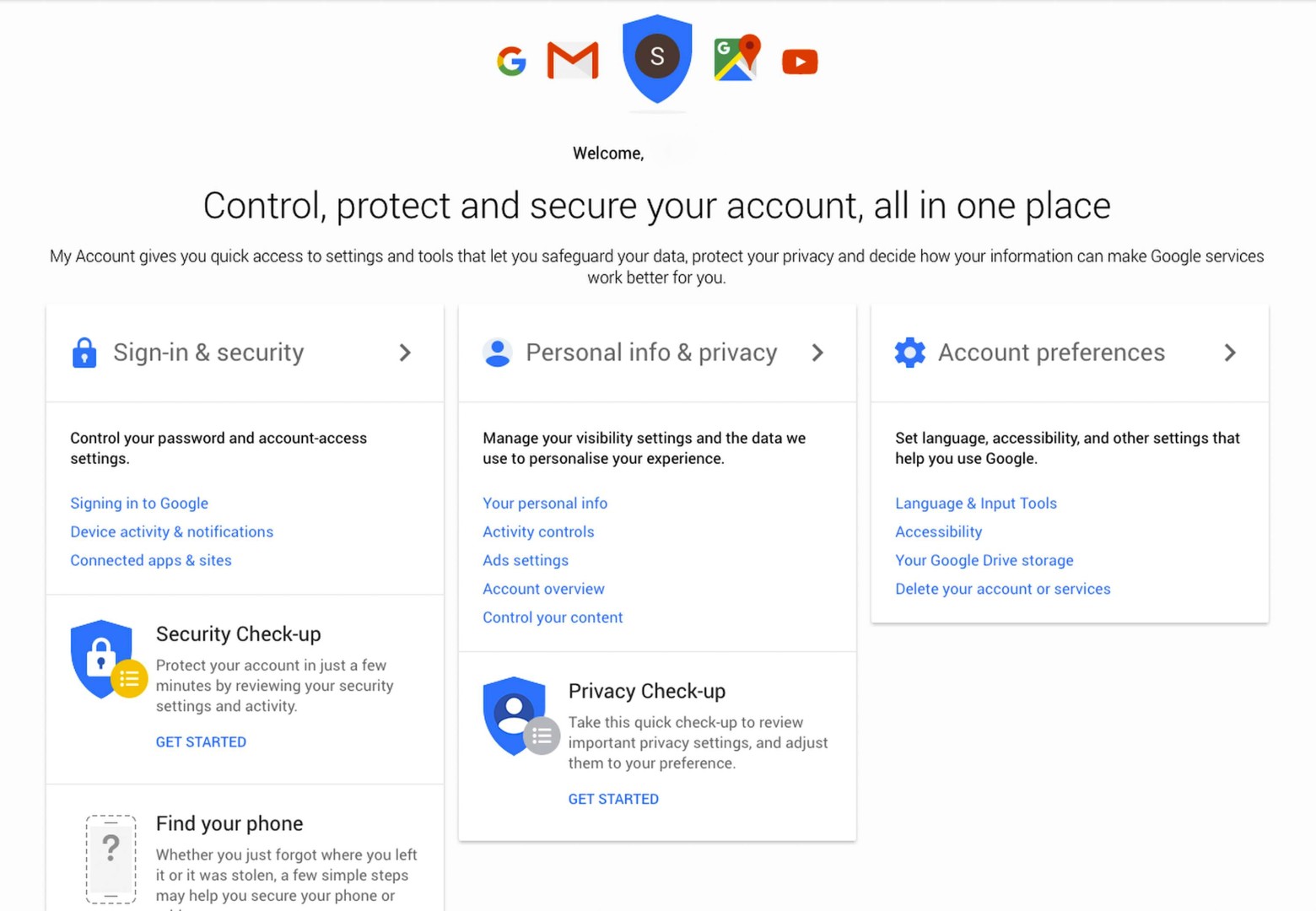
Task: Open the Signing in to Google link
Action: pos(139,504)
